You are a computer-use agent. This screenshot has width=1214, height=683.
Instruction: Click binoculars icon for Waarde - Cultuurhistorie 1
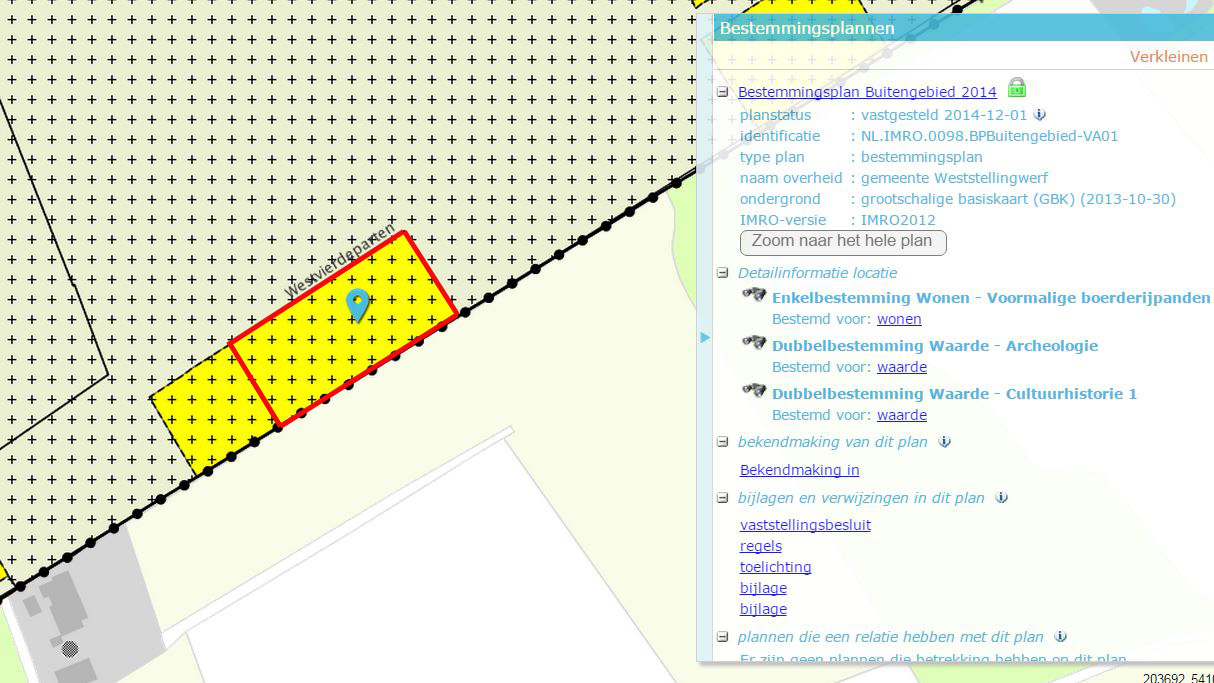[x=754, y=391]
